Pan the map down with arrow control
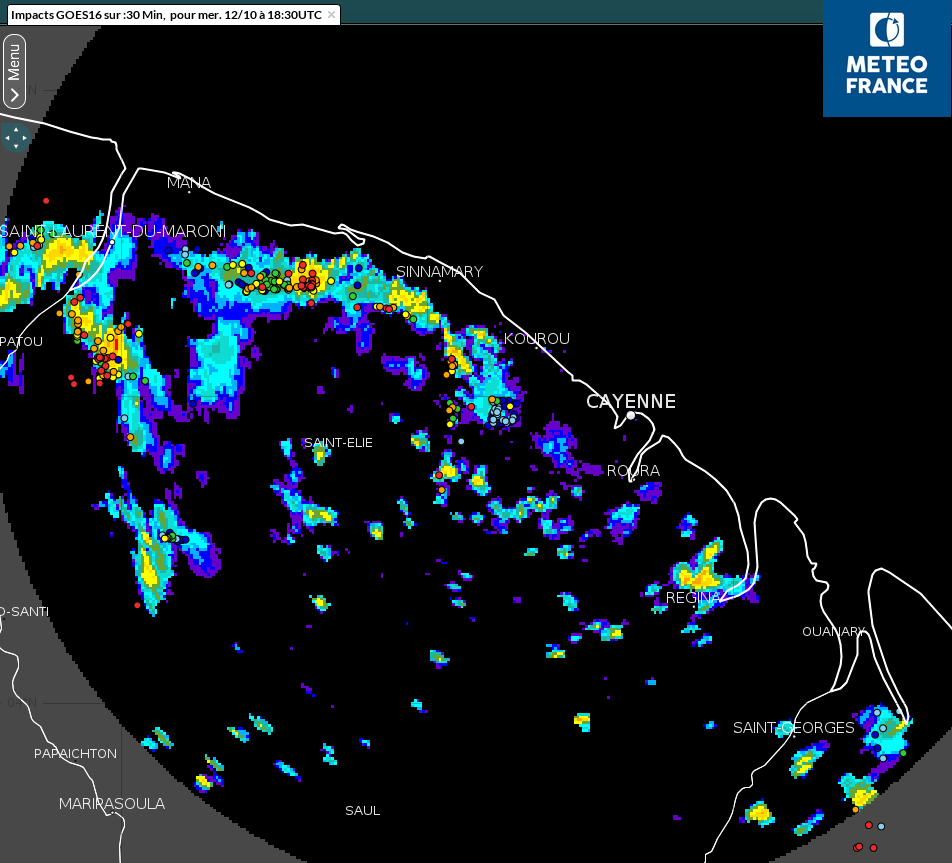The image size is (952, 863). [x=15, y=147]
